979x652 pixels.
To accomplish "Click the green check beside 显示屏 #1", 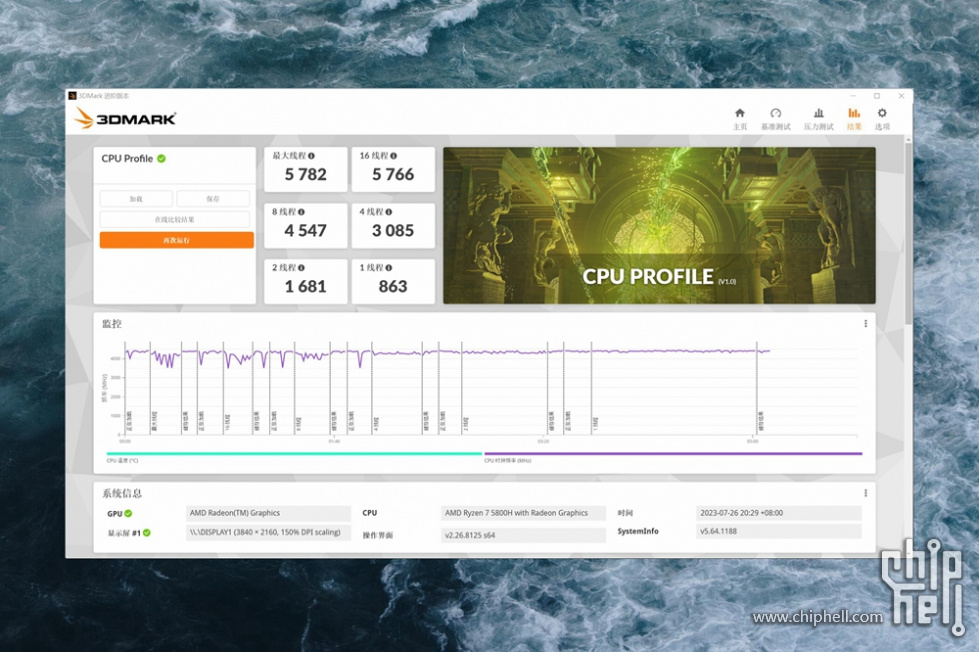I will (x=147, y=533).
